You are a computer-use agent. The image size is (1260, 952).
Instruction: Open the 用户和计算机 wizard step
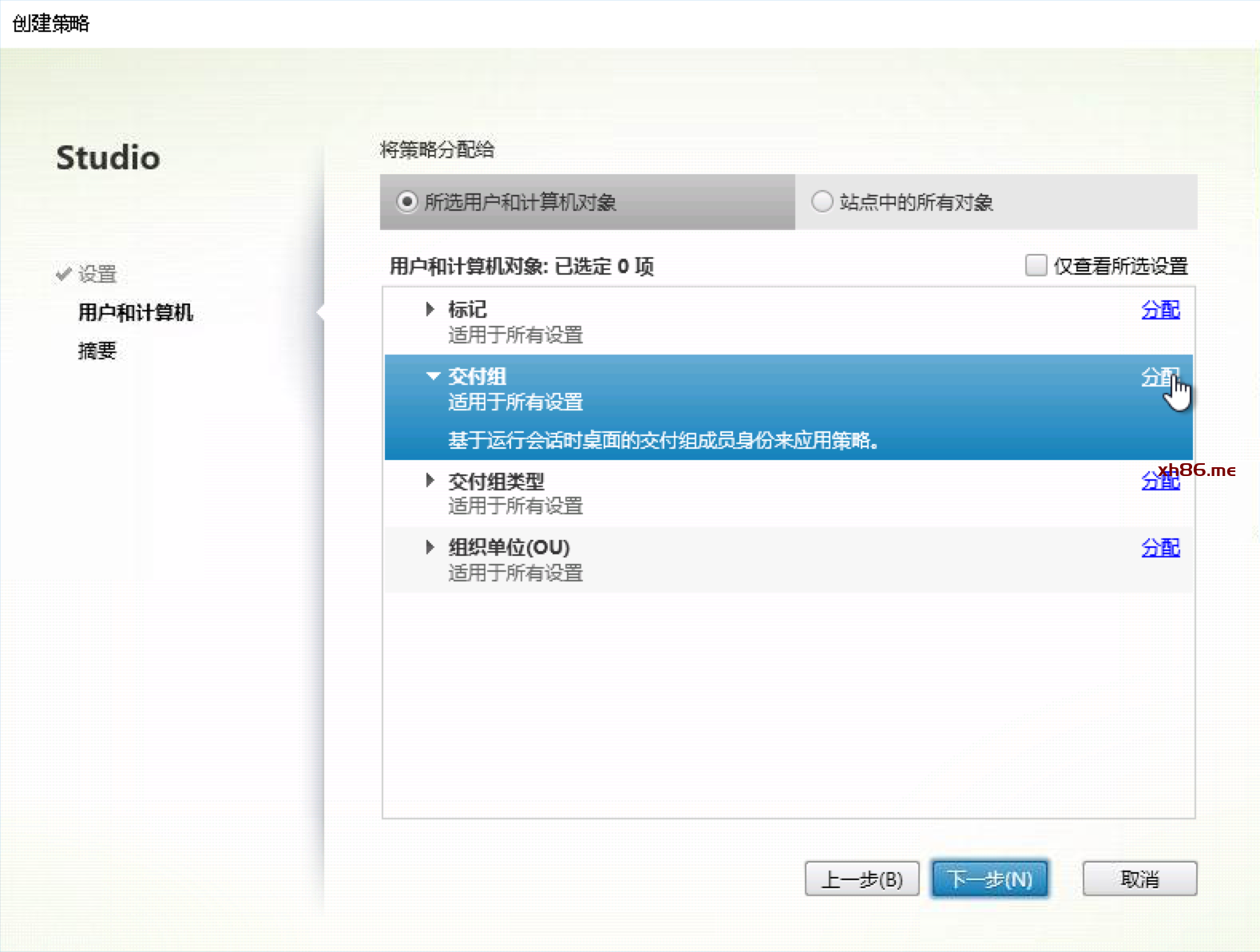135,312
